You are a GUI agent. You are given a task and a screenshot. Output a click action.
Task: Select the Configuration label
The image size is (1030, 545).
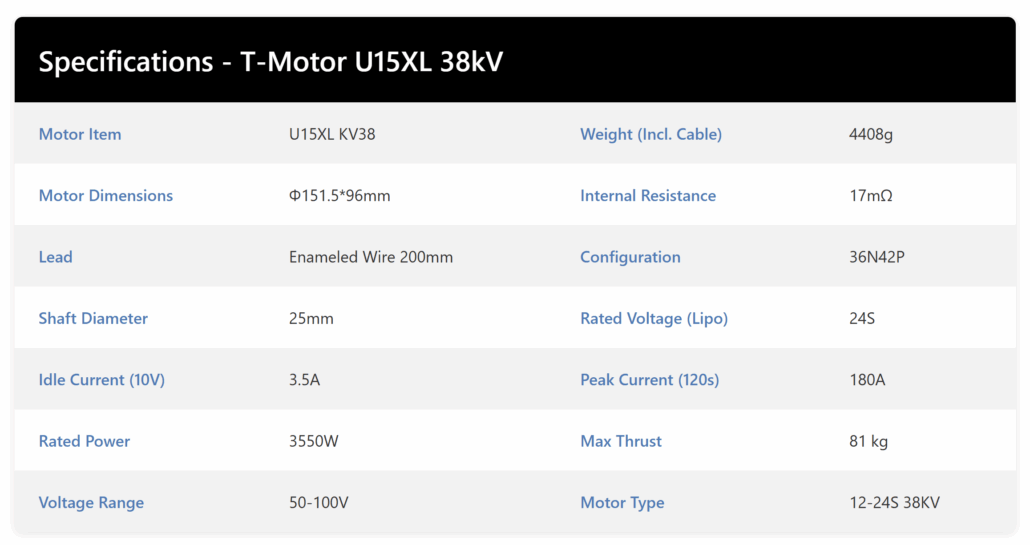click(x=630, y=257)
